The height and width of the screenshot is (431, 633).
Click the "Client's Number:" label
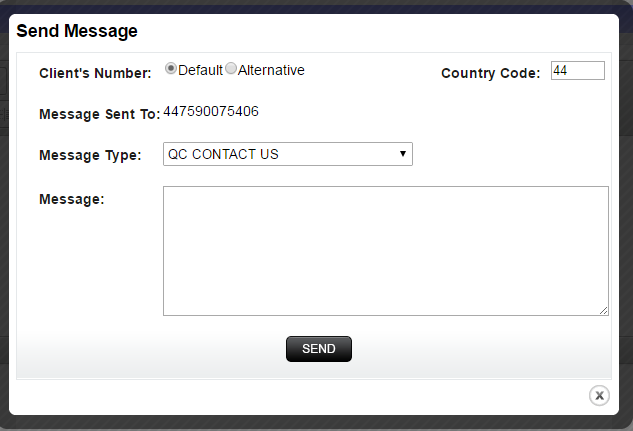tap(95, 73)
